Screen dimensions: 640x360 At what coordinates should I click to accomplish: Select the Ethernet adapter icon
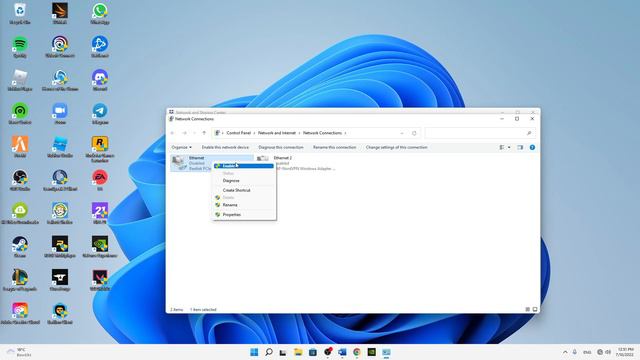coord(178,162)
